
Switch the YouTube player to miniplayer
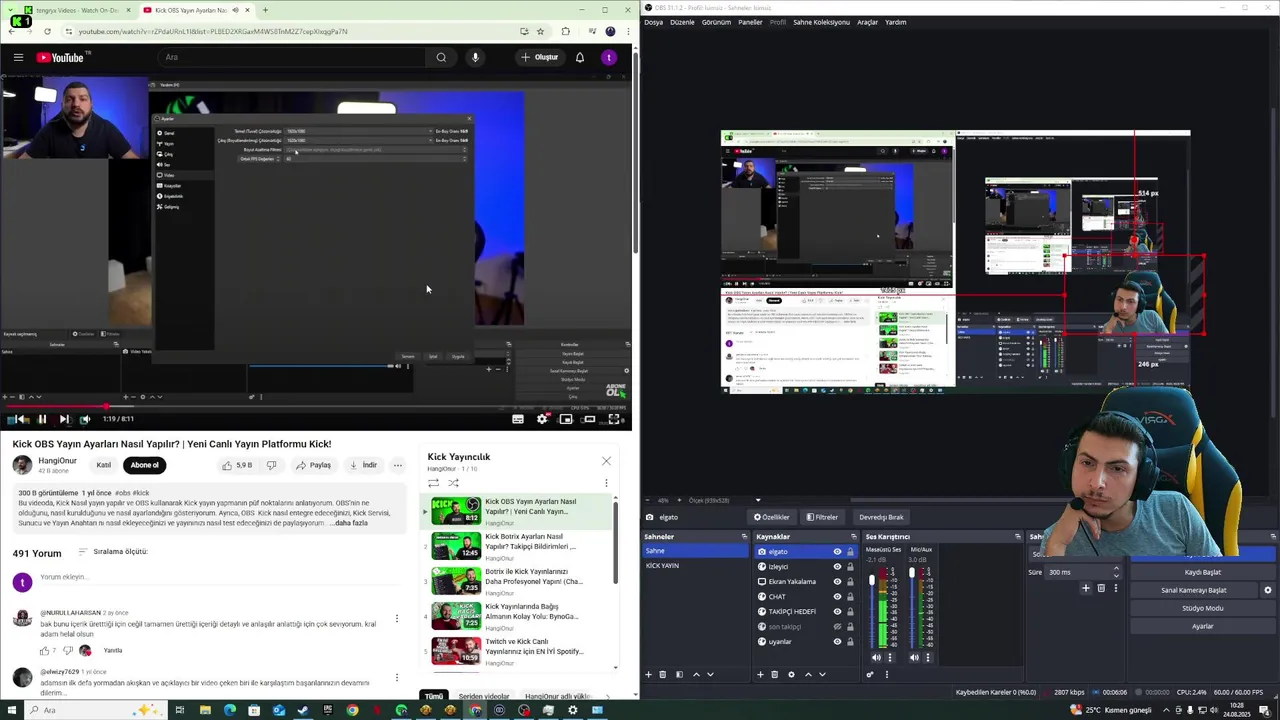[x=566, y=419]
